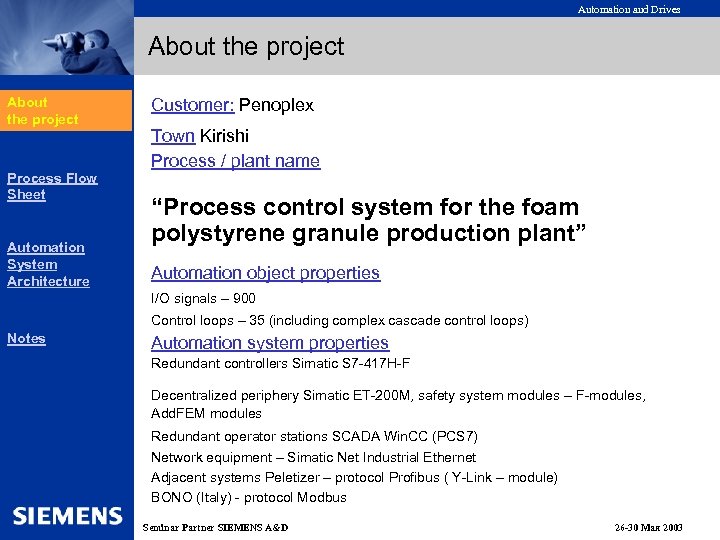
Task: Open the Automation System Architecture link
Action: click(48, 264)
